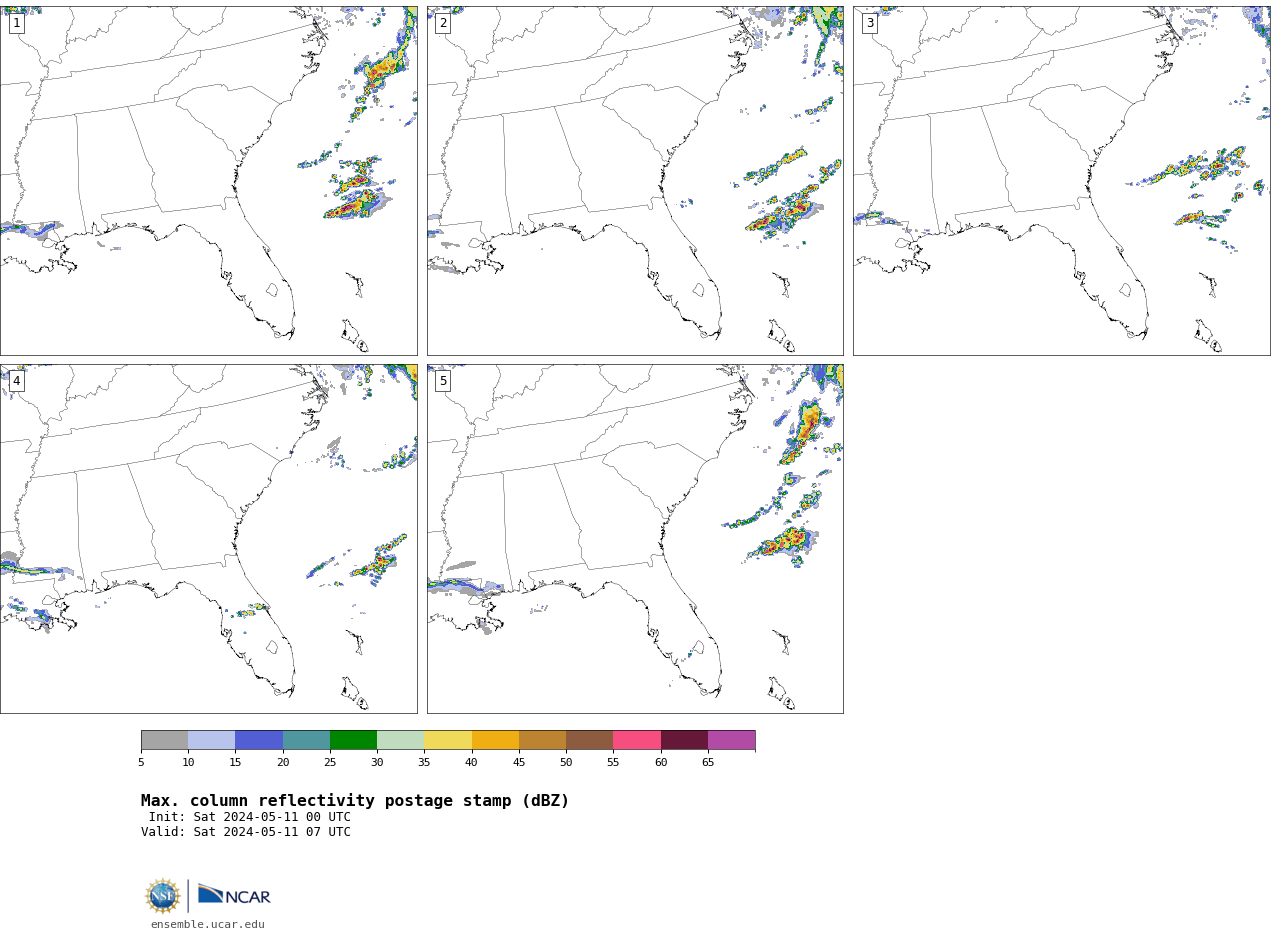Click the maroon 60-65 dBZ swatch
Image resolution: width=1280 pixels, height=936 pixels.
coord(684,740)
